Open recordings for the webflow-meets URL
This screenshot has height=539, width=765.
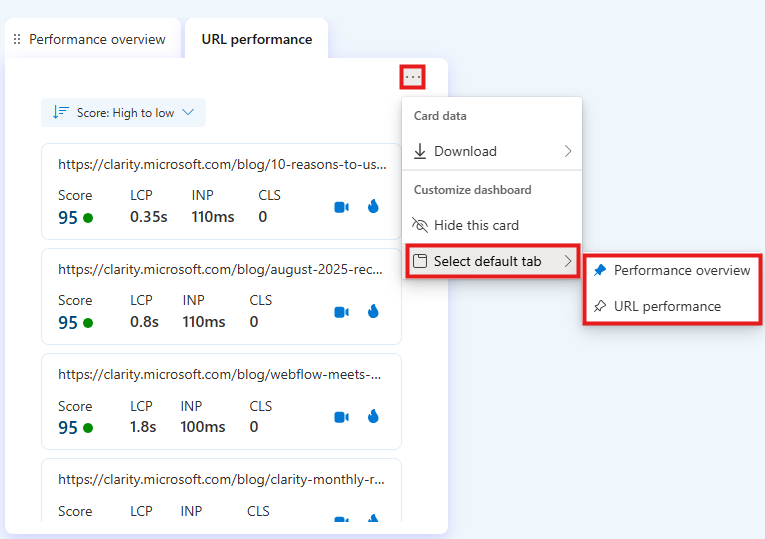pyautogui.click(x=342, y=417)
